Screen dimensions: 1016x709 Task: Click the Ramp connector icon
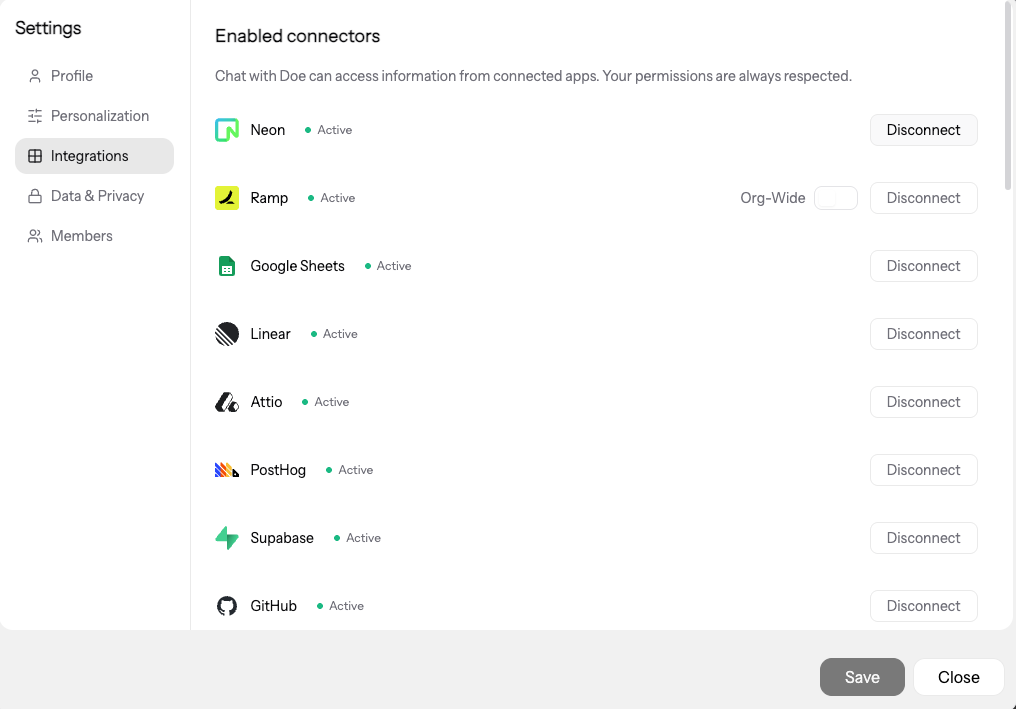click(x=226, y=197)
